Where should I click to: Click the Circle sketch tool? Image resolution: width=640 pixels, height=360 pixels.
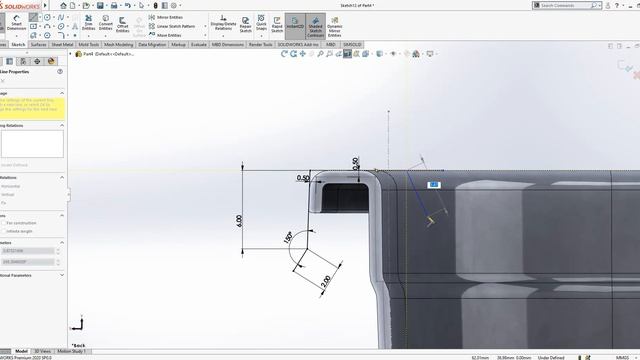coord(47,17)
